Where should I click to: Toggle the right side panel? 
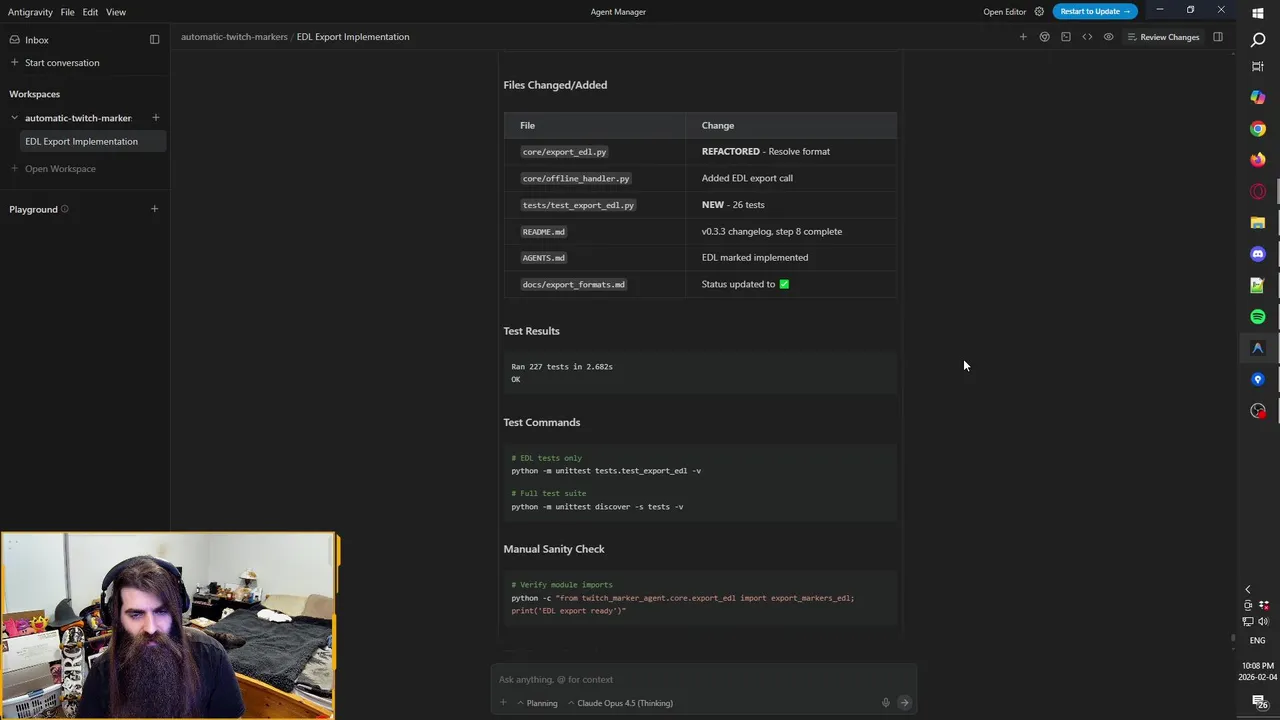pyautogui.click(x=1217, y=37)
